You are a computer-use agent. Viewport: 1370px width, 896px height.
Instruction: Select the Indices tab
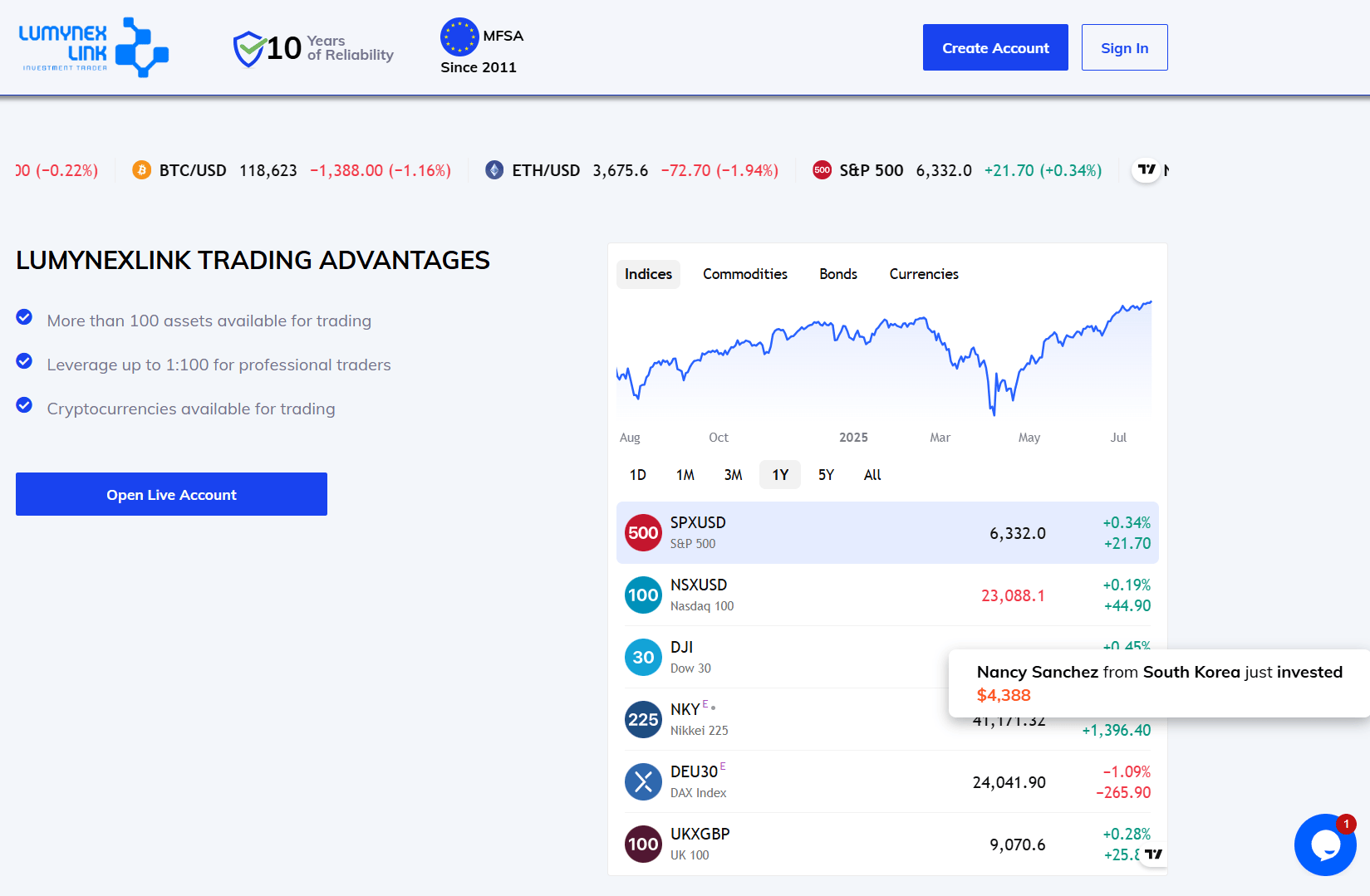[x=648, y=274]
